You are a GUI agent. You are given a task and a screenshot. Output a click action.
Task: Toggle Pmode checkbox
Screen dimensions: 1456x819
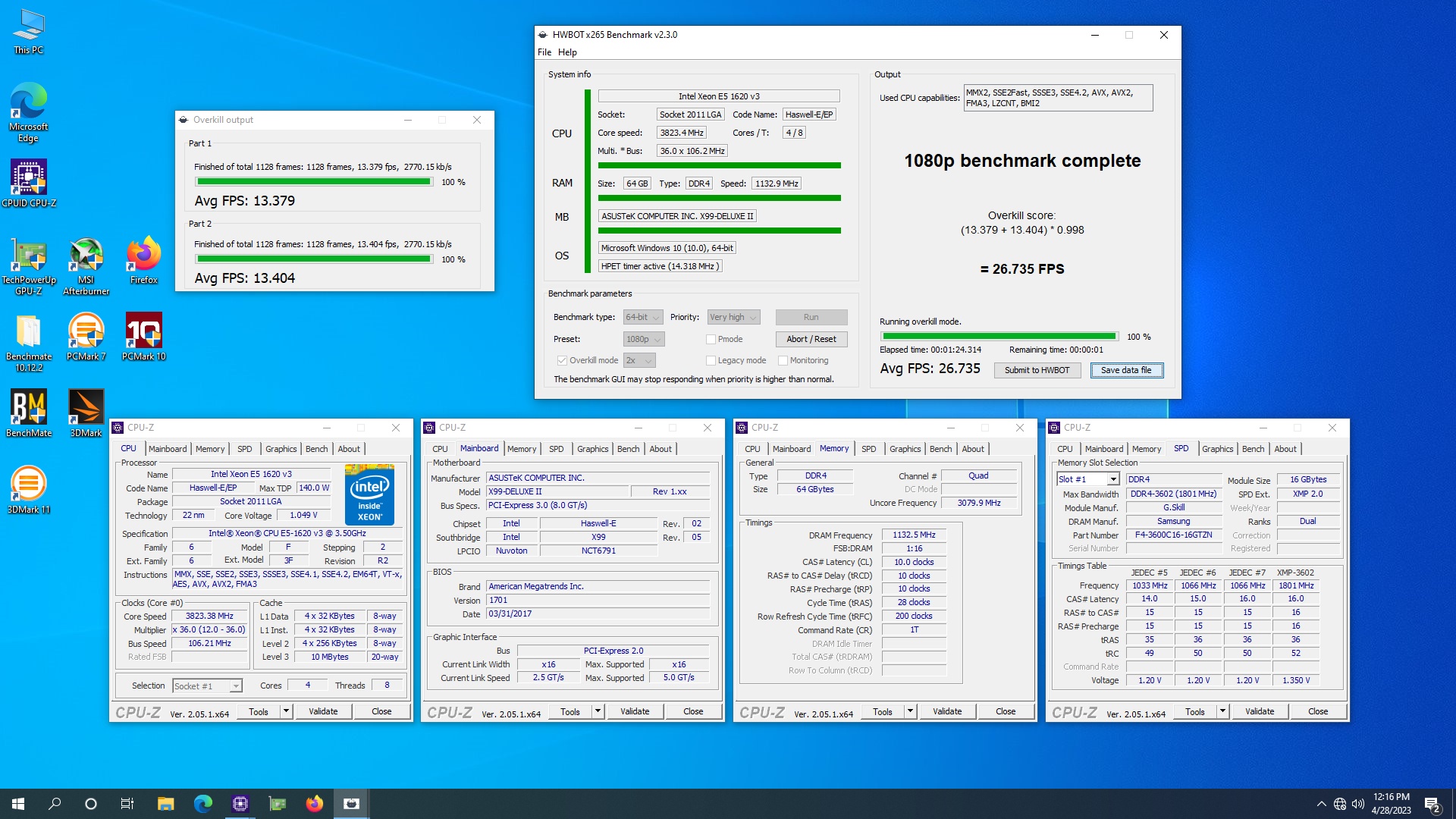[x=711, y=339]
